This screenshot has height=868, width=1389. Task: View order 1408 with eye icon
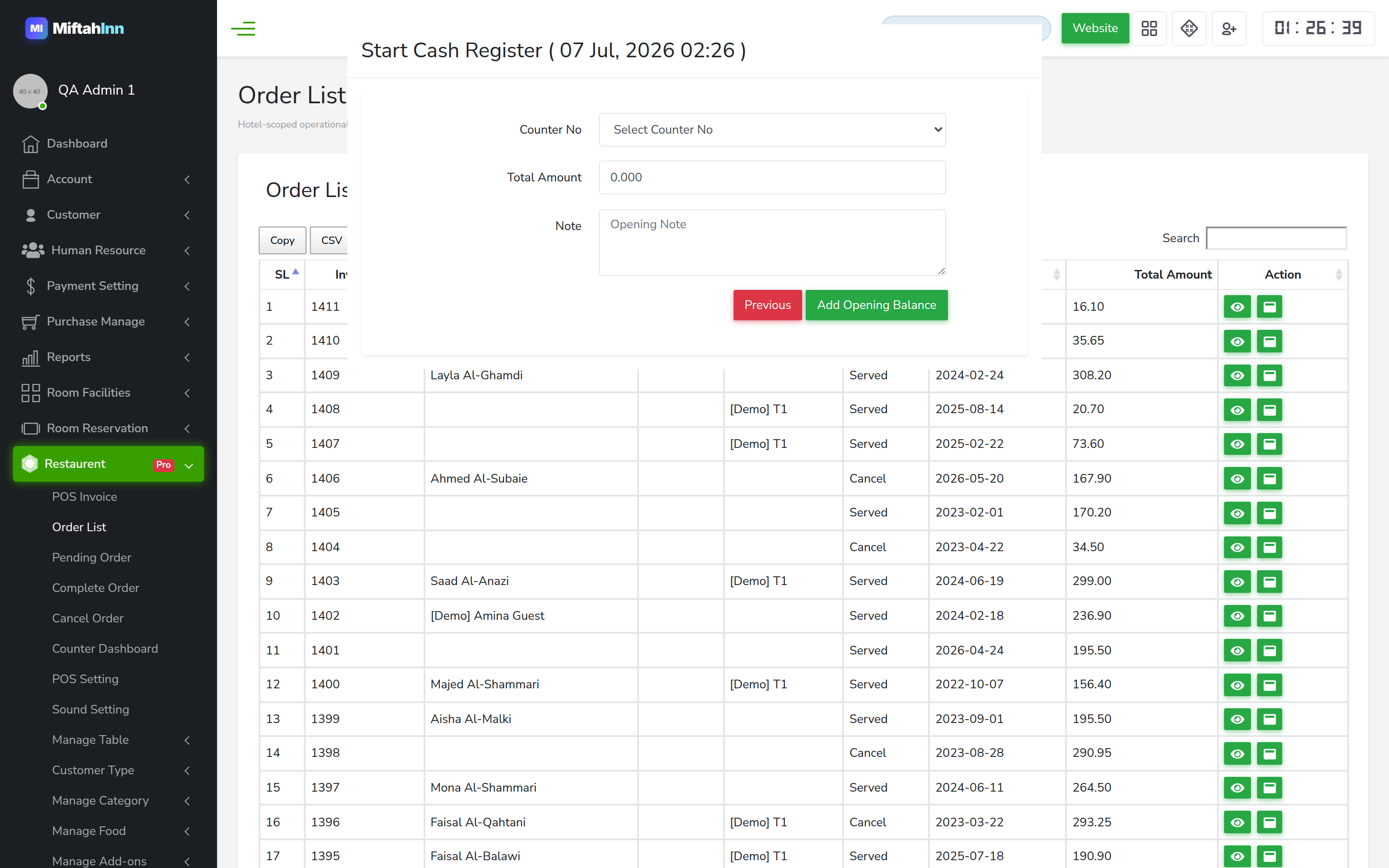(x=1237, y=410)
